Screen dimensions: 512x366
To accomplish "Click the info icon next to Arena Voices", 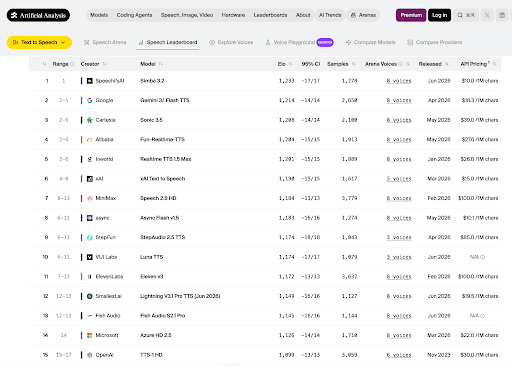I will (x=401, y=64).
